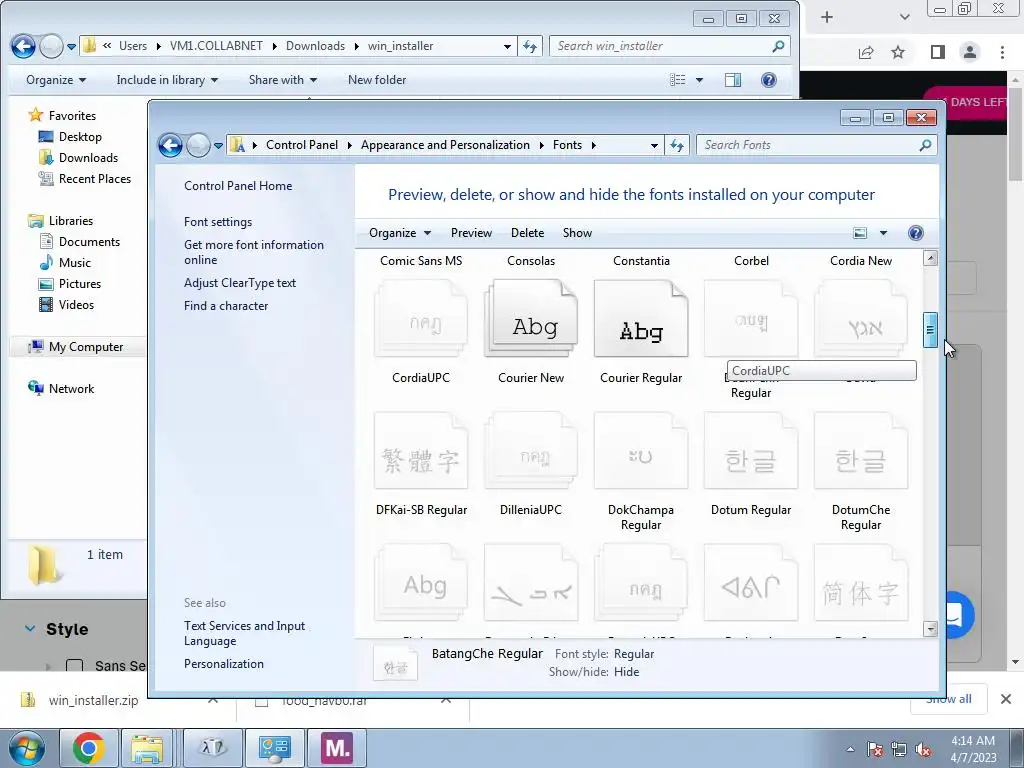Bookmark page with Chrome star icon
The image size is (1024, 768).
899,52
